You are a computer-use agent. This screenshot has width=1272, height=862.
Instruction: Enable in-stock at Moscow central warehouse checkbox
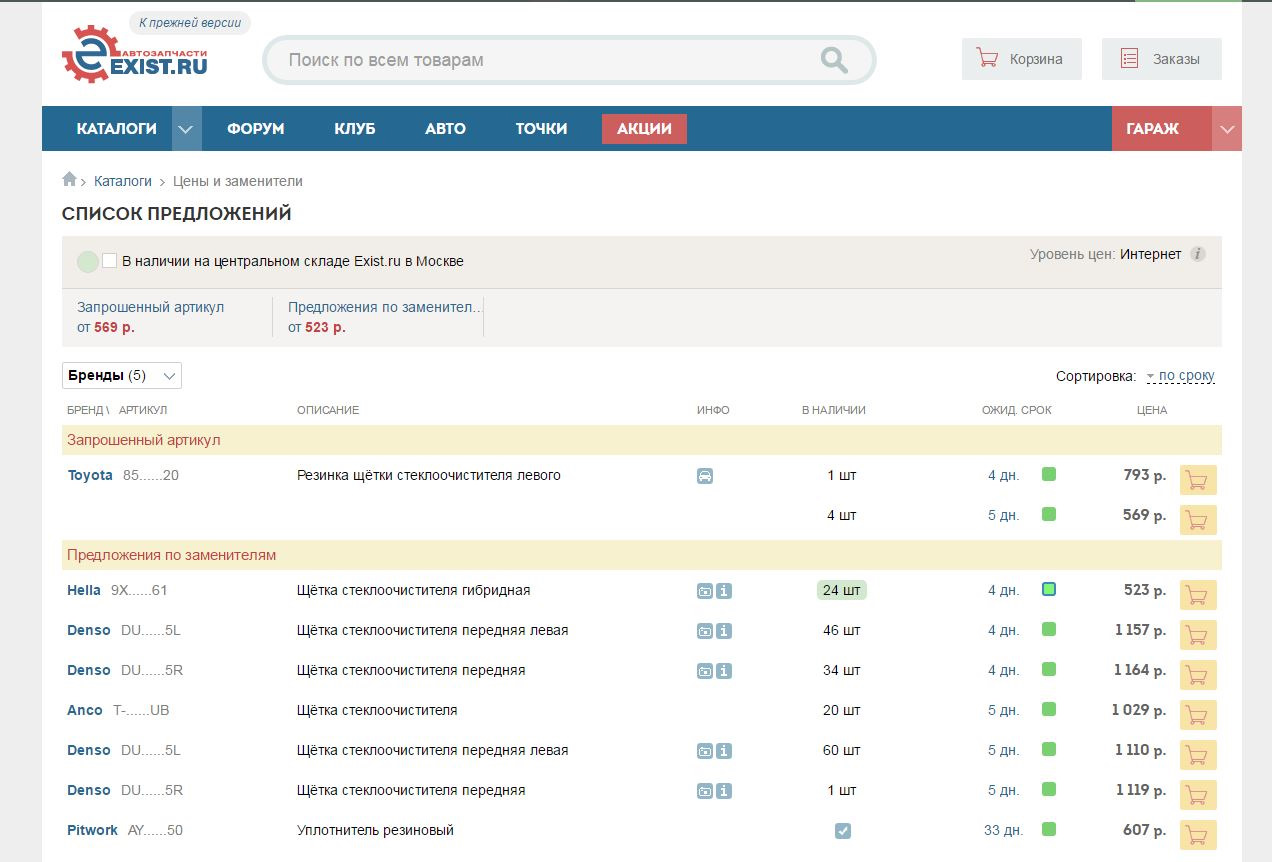[x=110, y=260]
